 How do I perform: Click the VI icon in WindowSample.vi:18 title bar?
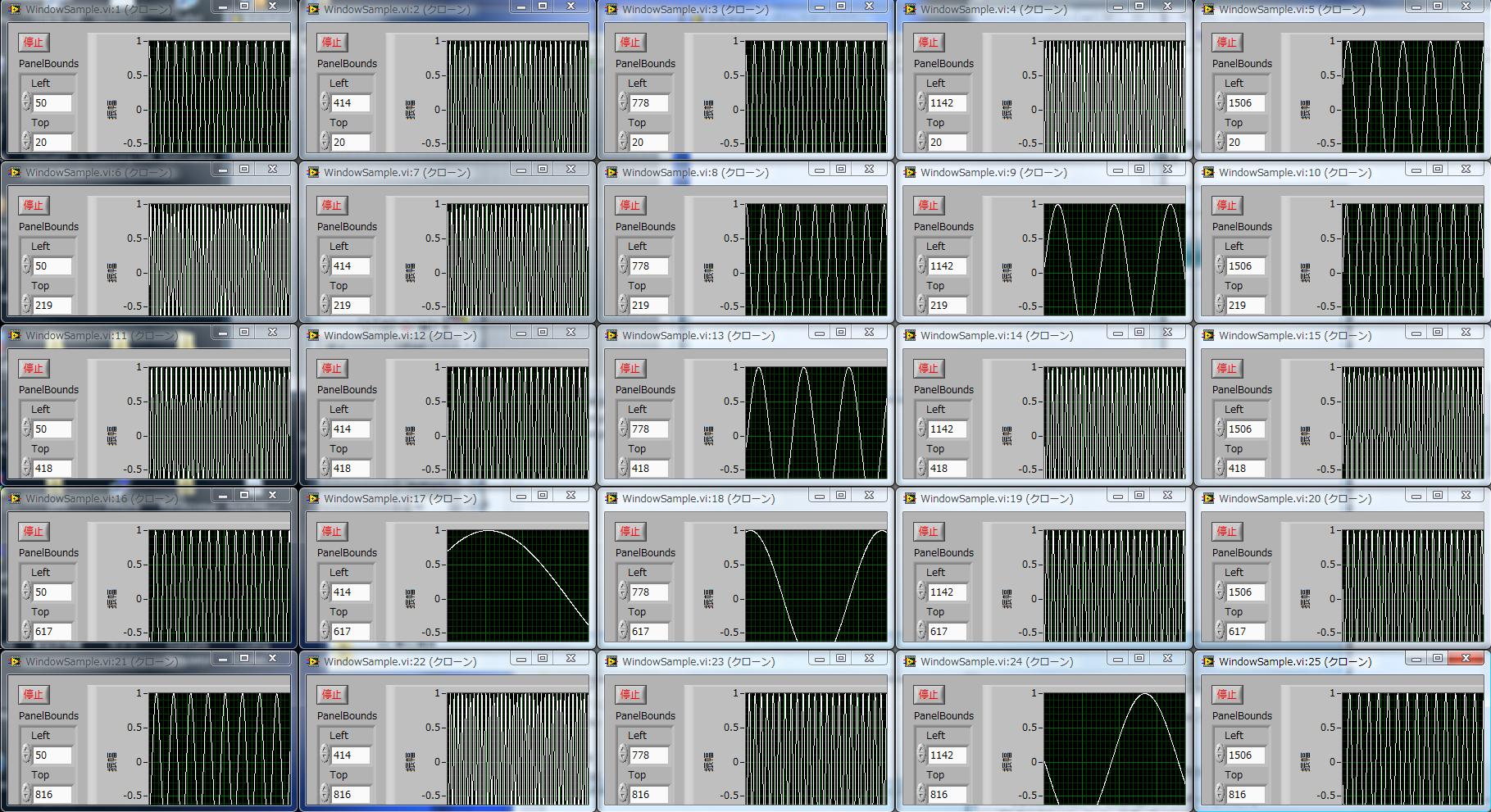611,498
